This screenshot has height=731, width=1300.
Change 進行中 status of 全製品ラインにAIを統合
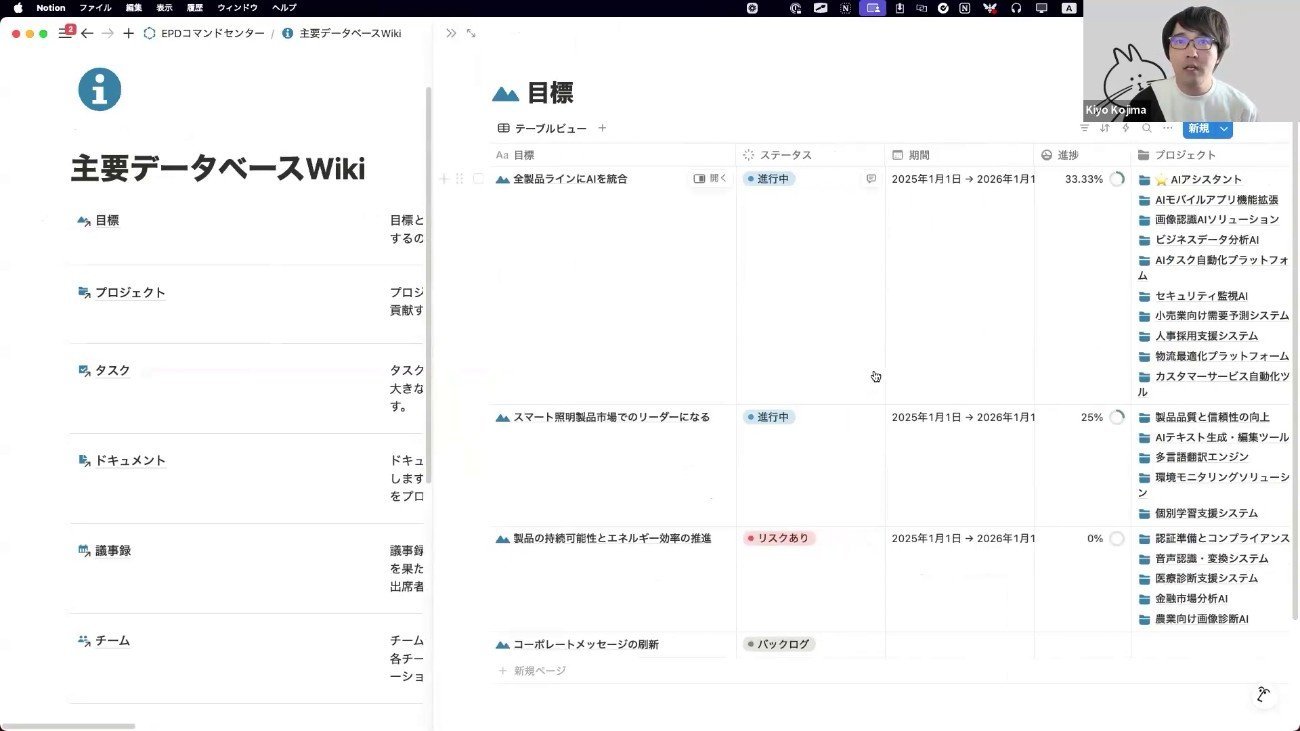click(769, 179)
